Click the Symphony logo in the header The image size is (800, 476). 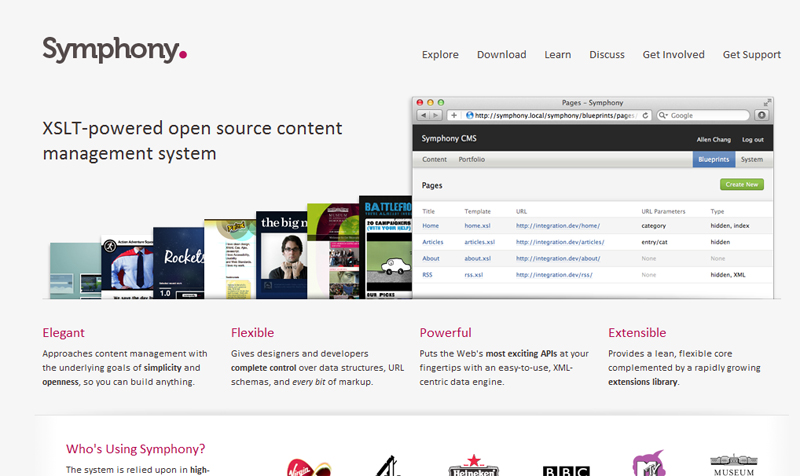(x=114, y=49)
